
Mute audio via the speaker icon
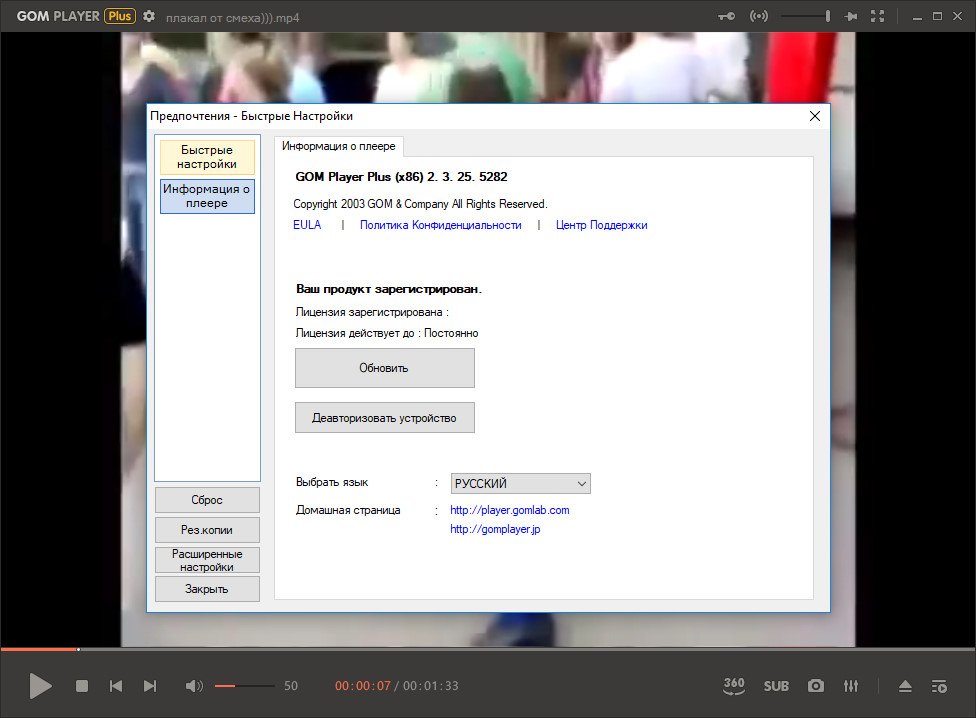pos(194,686)
